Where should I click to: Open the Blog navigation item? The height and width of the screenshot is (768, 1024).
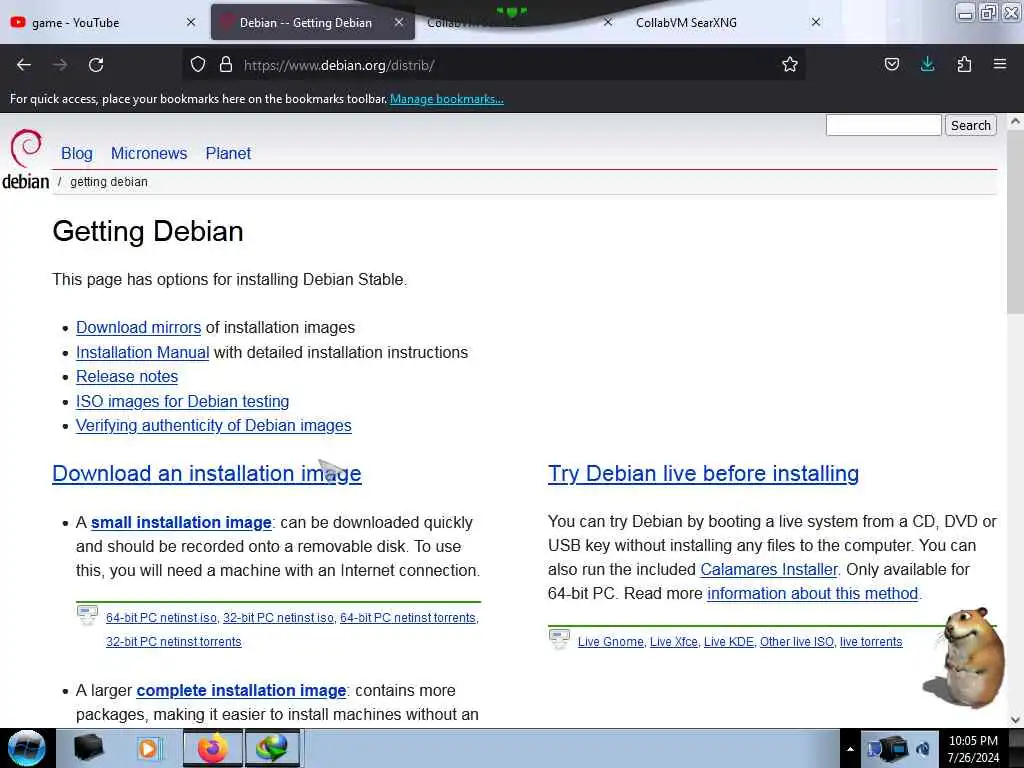click(x=76, y=153)
